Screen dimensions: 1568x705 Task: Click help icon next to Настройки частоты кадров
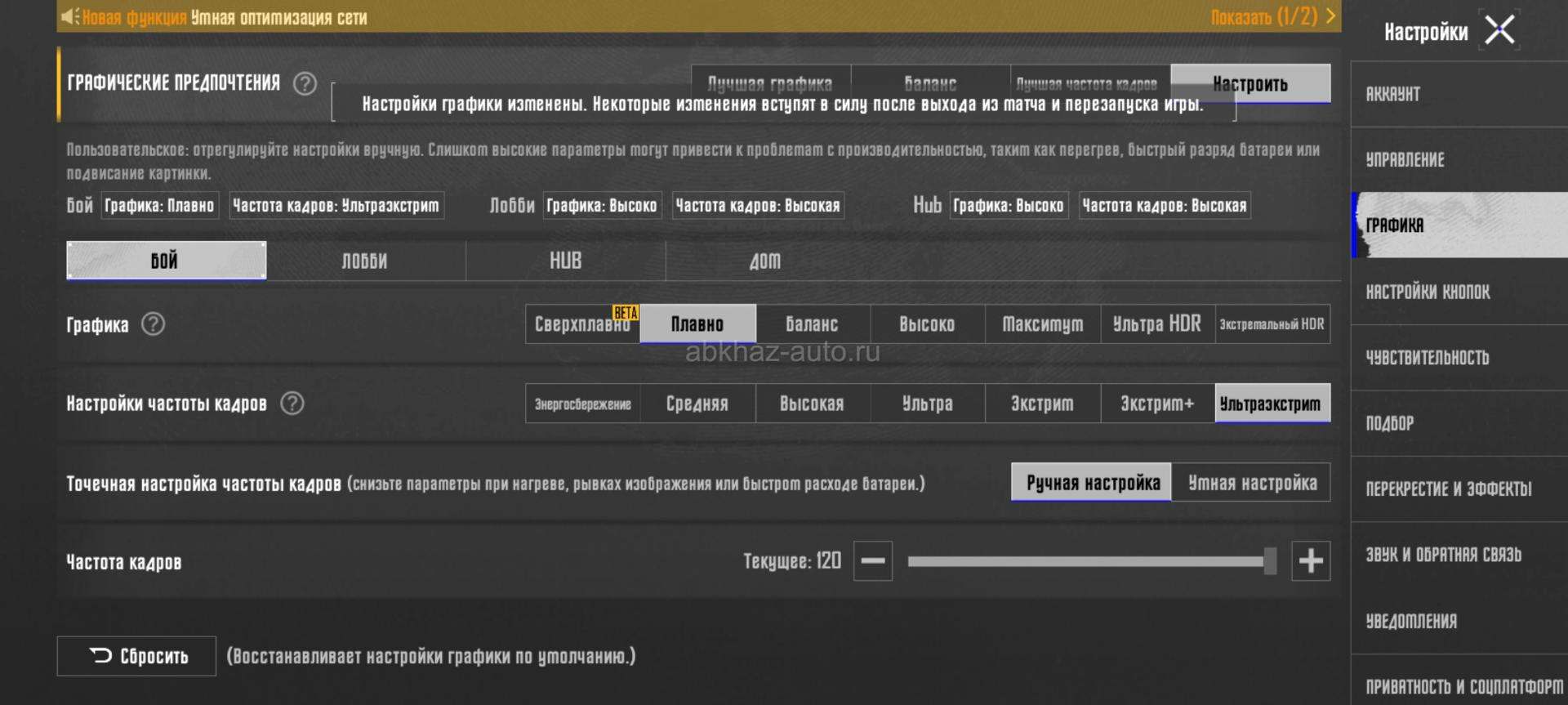point(292,403)
